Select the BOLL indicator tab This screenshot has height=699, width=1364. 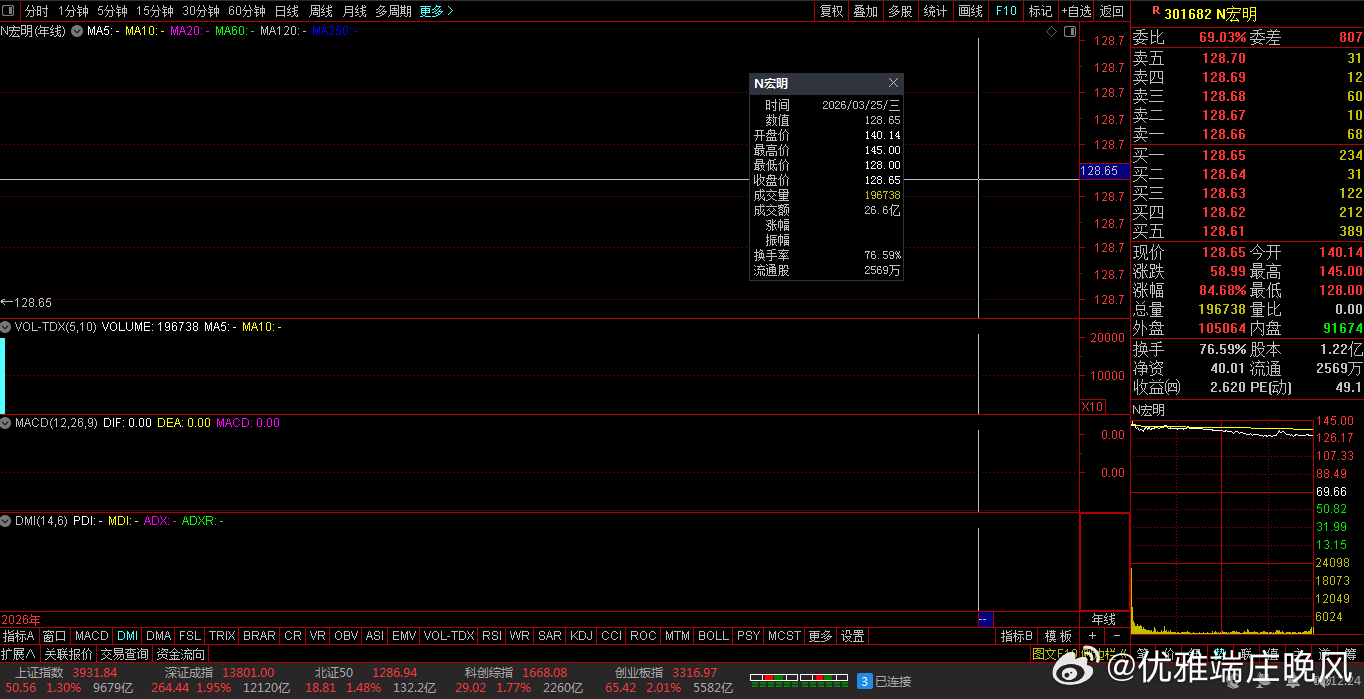click(713, 636)
